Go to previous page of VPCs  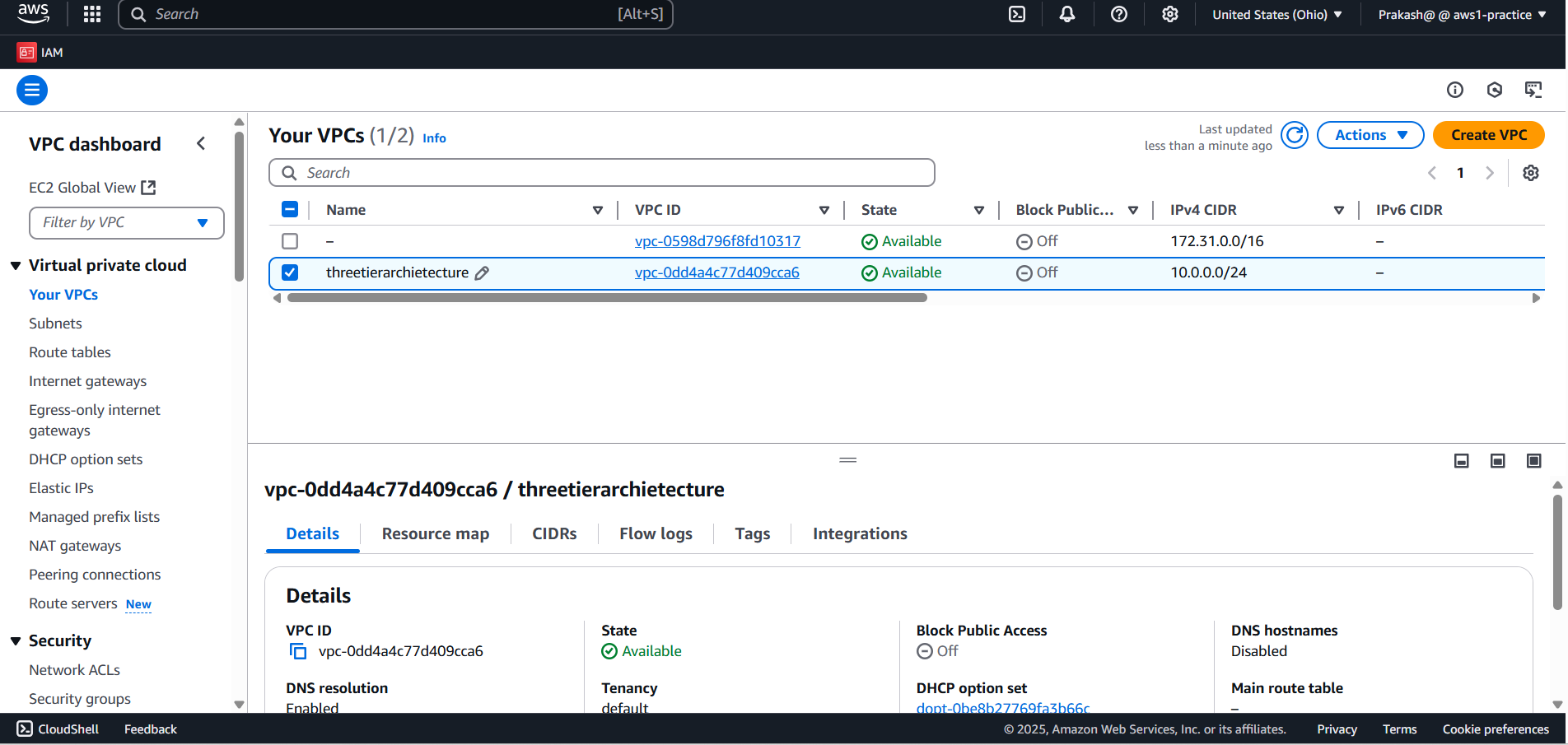[1432, 173]
